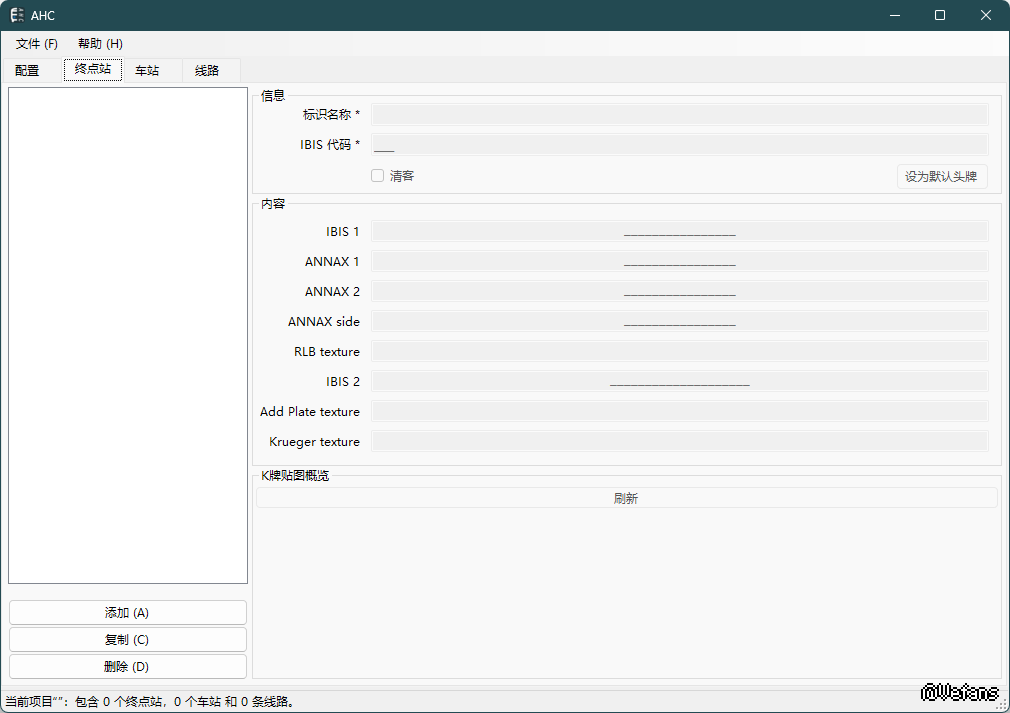
Task: Open the 文件 (F) menu
Action: pos(37,44)
